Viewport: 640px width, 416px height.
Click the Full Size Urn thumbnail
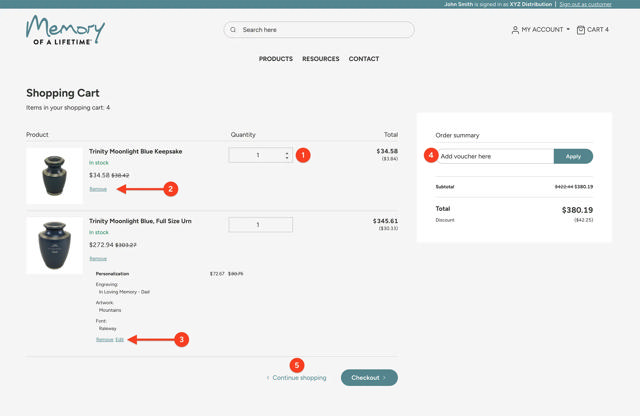point(54,245)
